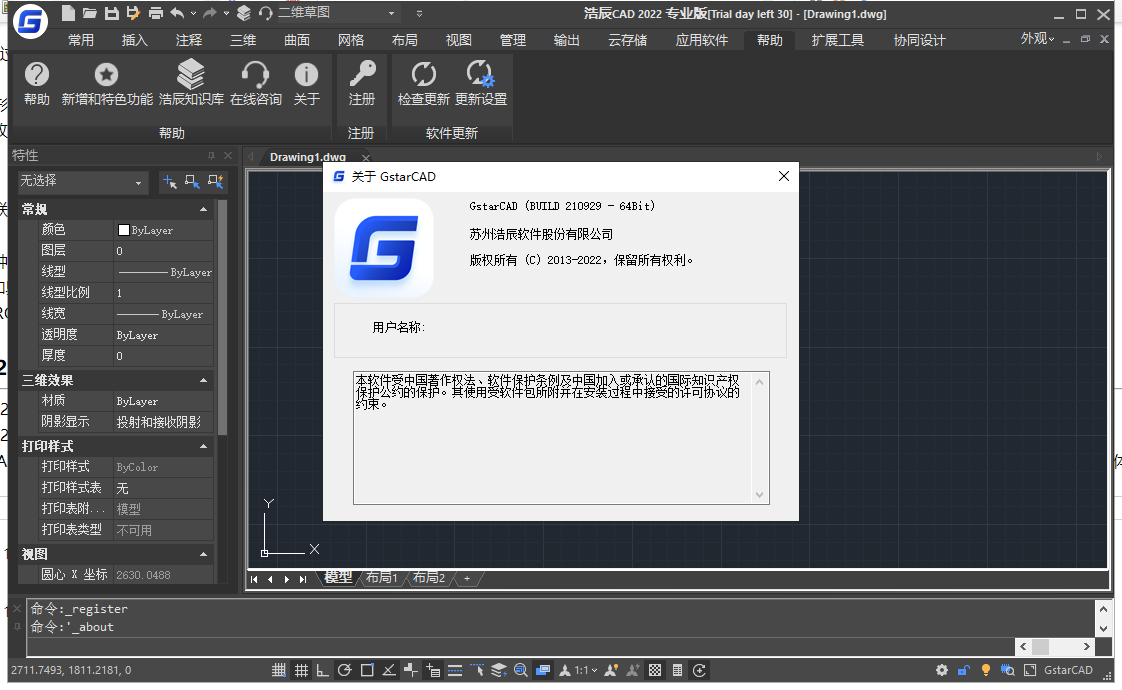This screenshot has height=690, width=1122.
Task: Toggle polar tracking in status bar
Action: (x=345, y=670)
